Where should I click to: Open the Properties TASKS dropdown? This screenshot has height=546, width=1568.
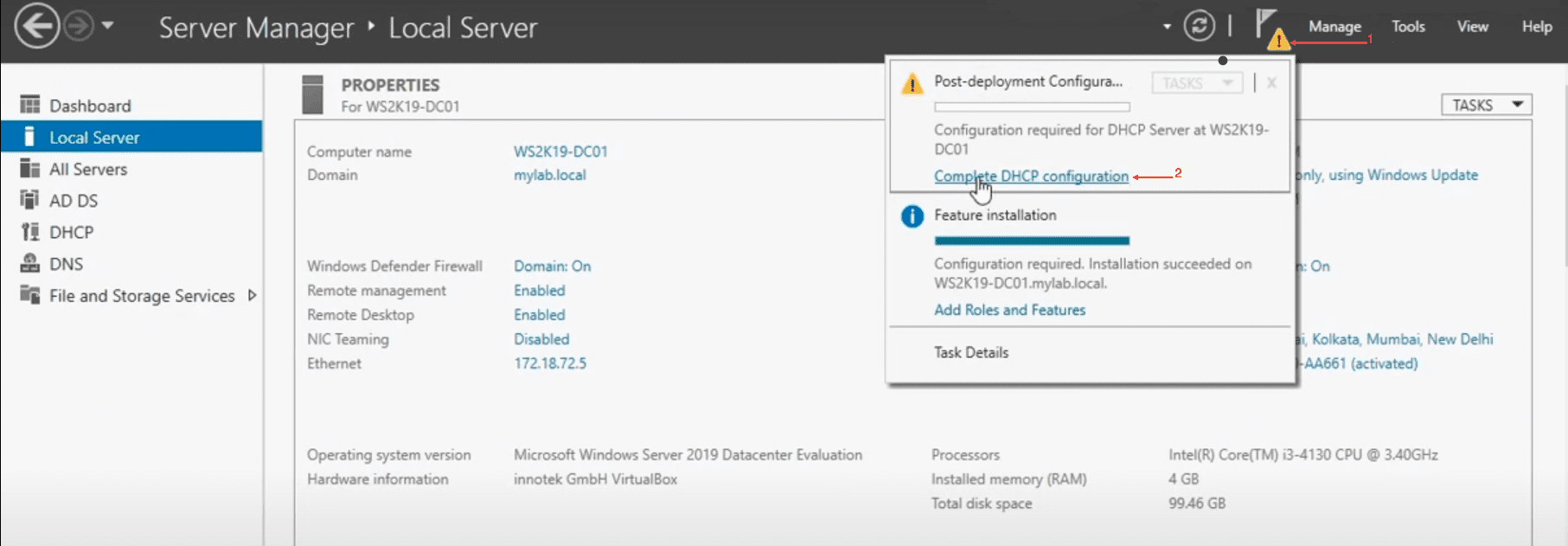point(1486,105)
